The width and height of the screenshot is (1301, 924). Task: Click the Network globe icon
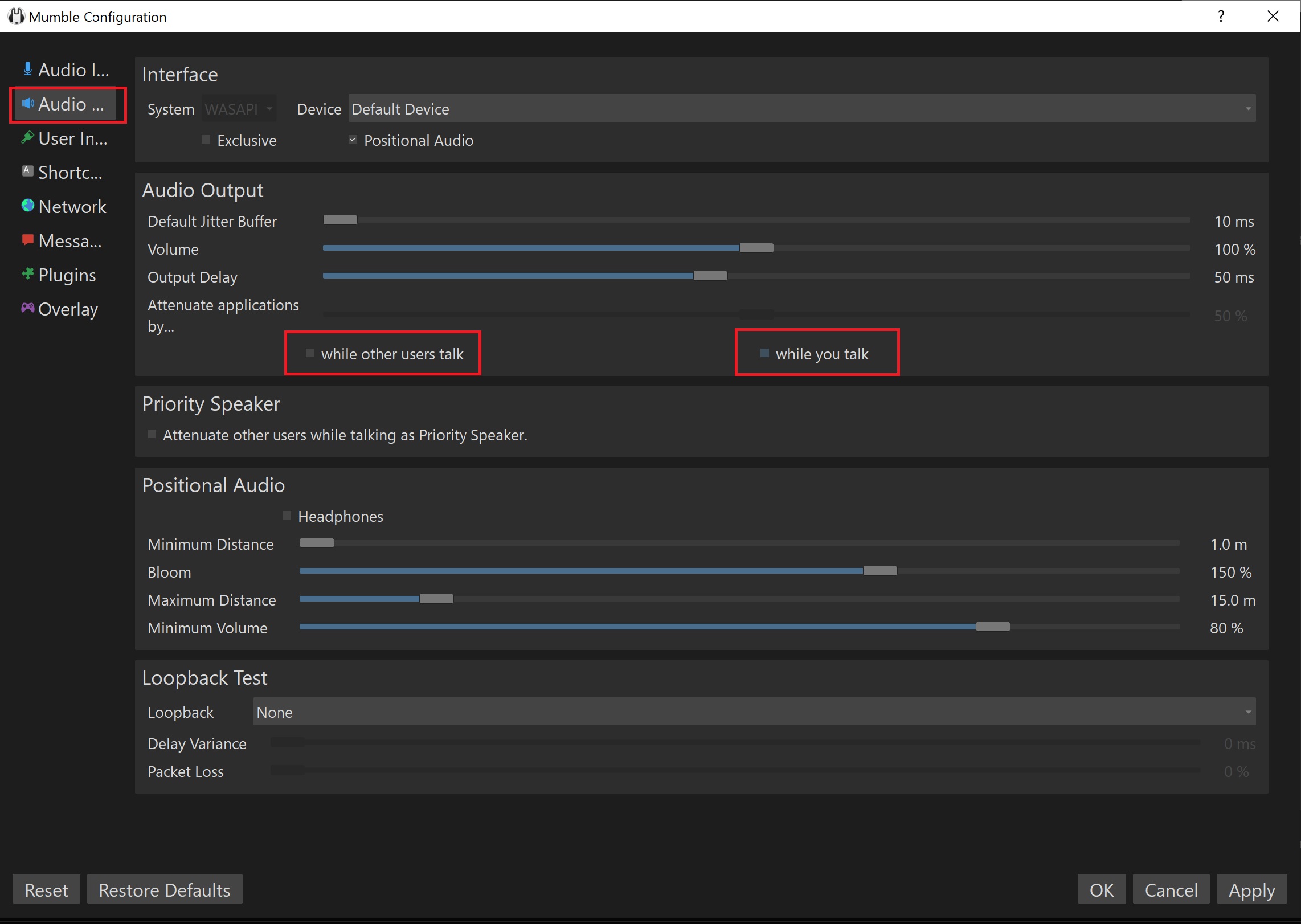(x=27, y=206)
